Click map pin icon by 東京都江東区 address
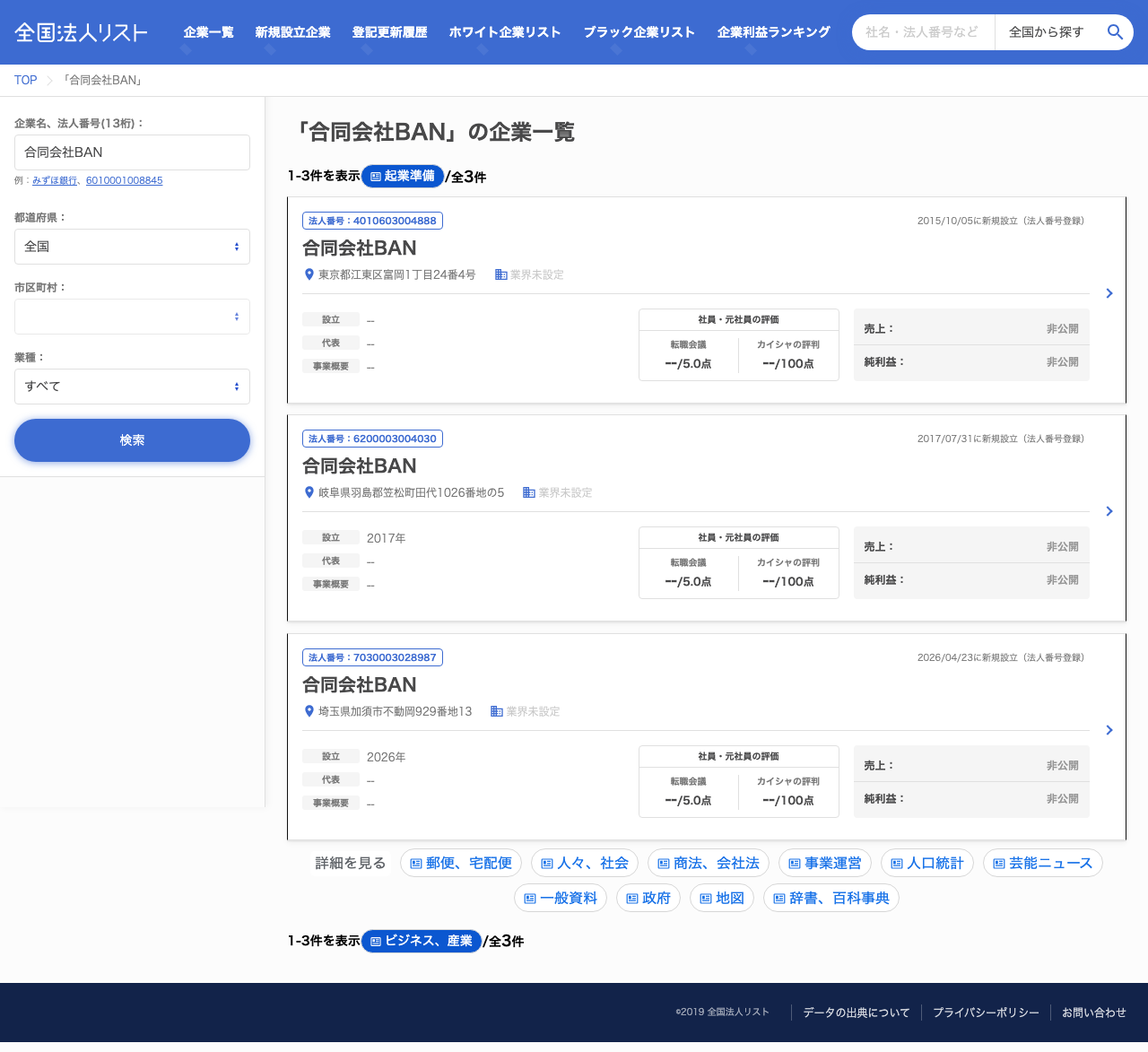1148x1052 pixels. click(309, 274)
